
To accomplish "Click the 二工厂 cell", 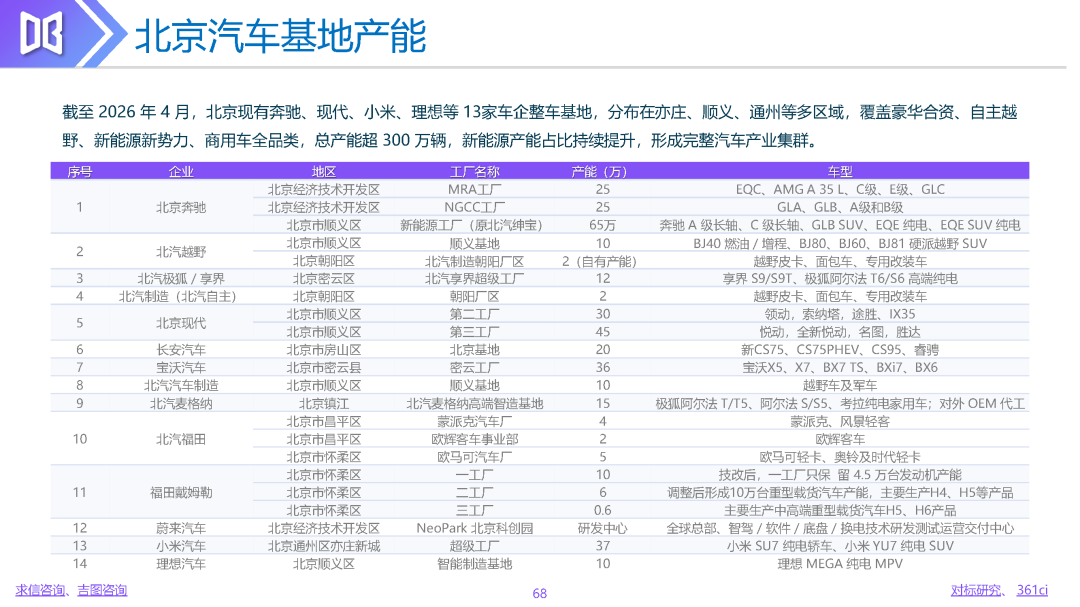I will pos(475,493).
